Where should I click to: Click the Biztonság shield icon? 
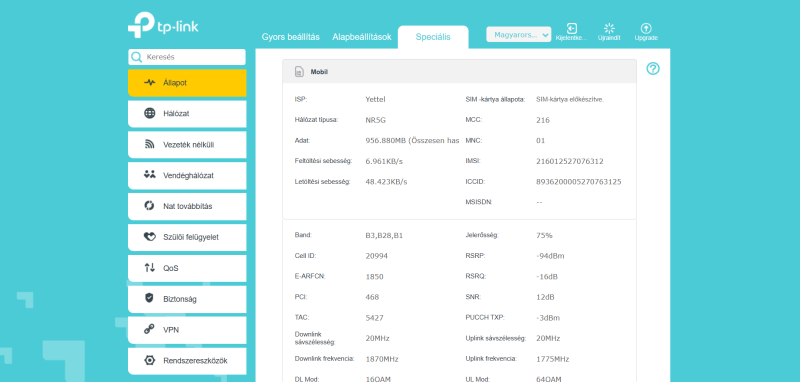(149, 299)
